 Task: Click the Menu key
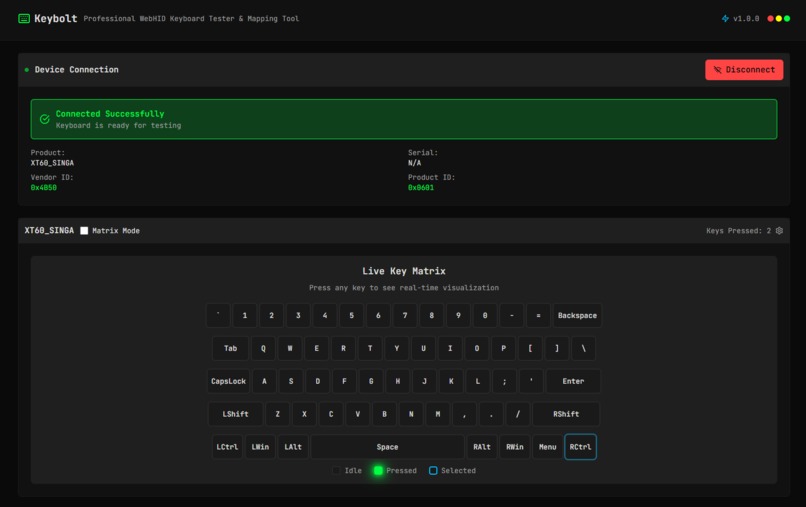coord(547,447)
